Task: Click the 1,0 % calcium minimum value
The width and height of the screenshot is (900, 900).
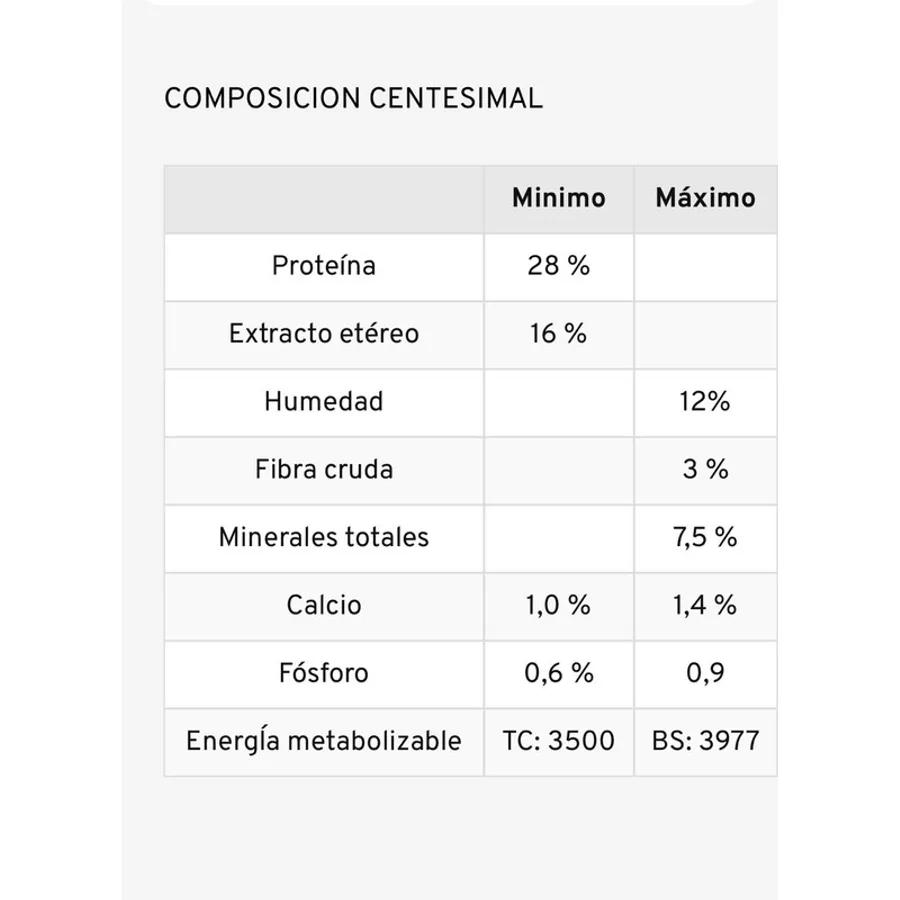Action: pos(558,605)
